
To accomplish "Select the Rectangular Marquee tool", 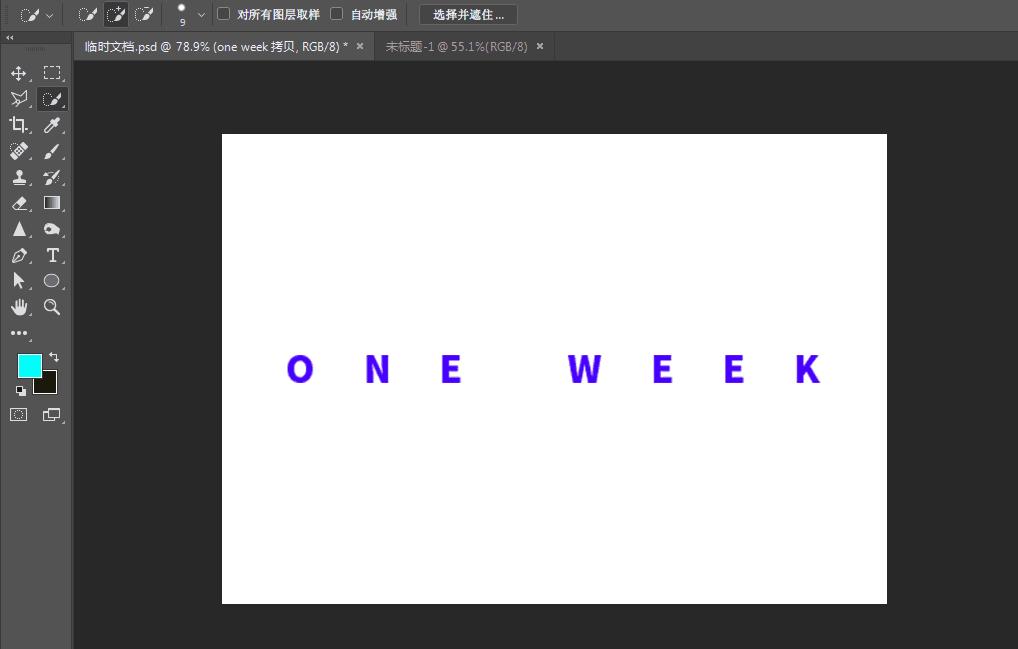I will coord(52,73).
